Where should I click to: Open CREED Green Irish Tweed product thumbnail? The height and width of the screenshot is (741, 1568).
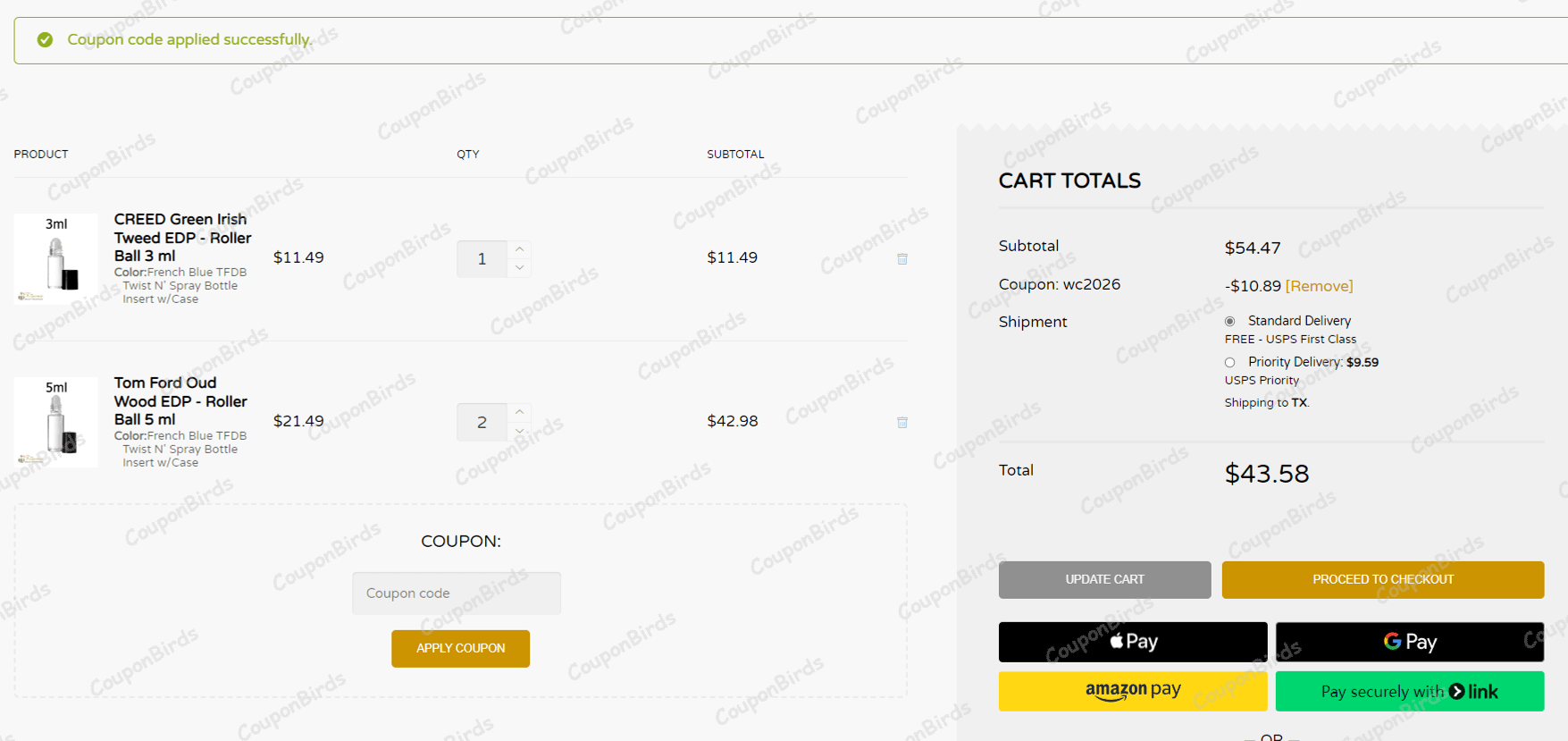56,259
